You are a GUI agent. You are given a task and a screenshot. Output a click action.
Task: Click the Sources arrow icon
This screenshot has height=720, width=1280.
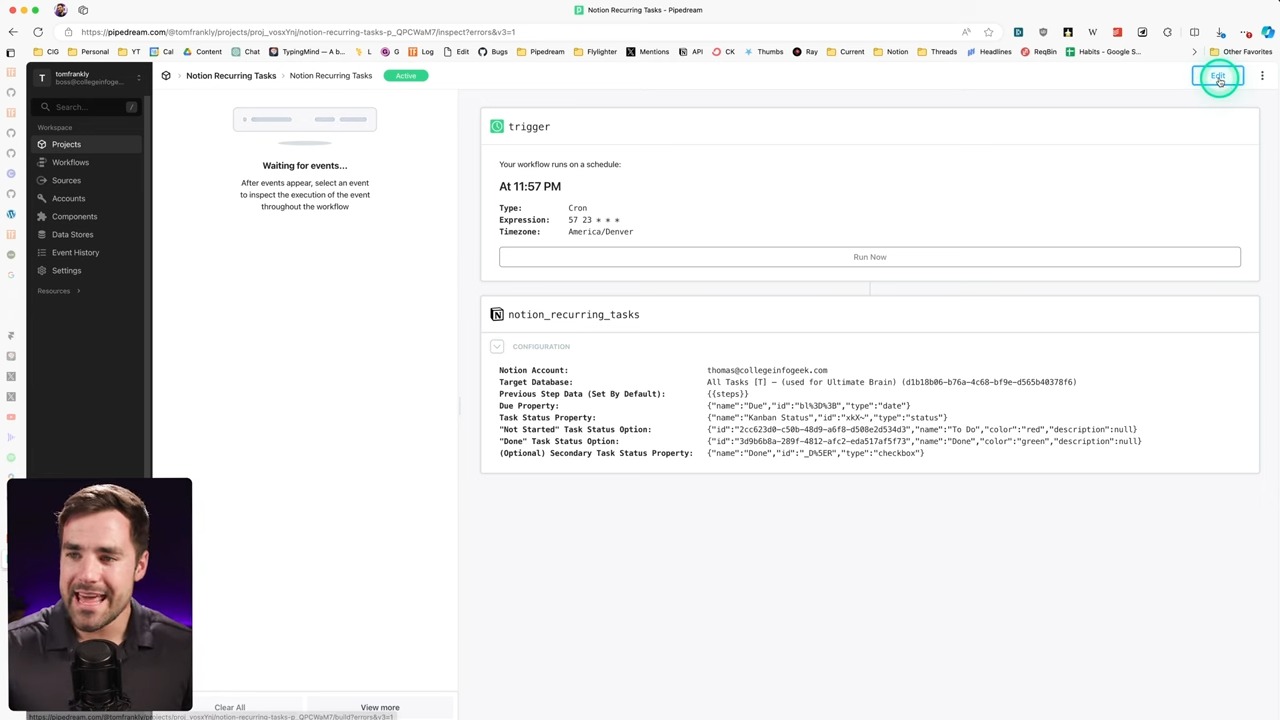point(42,180)
